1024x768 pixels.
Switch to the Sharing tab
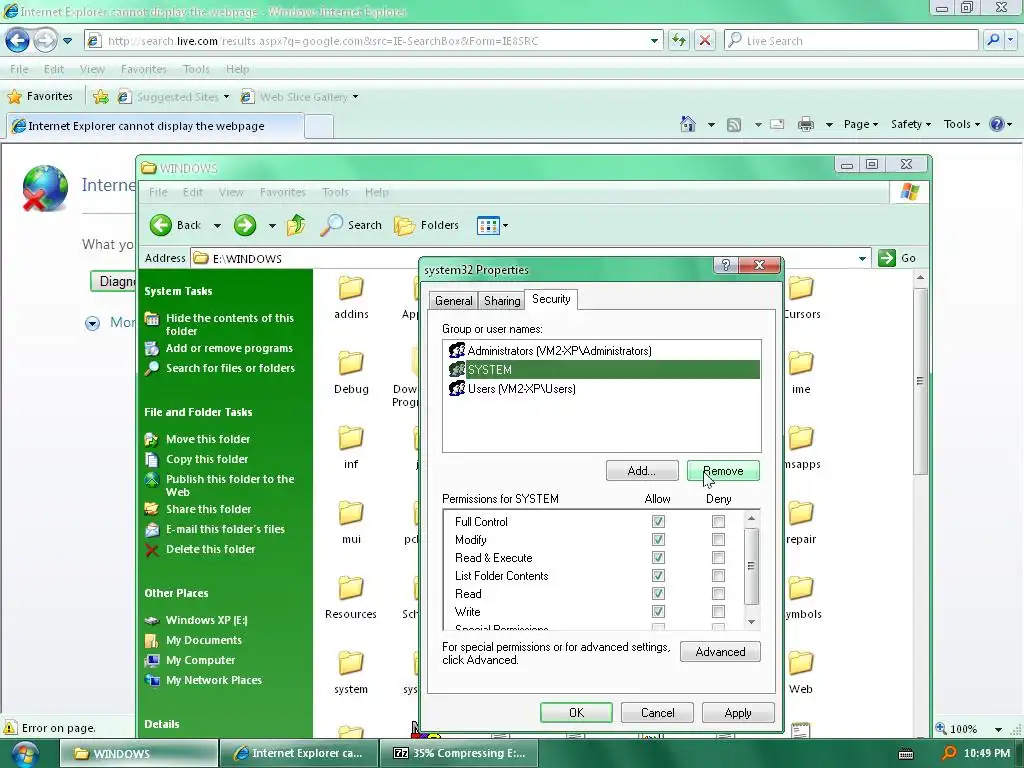click(x=502, y=300)
